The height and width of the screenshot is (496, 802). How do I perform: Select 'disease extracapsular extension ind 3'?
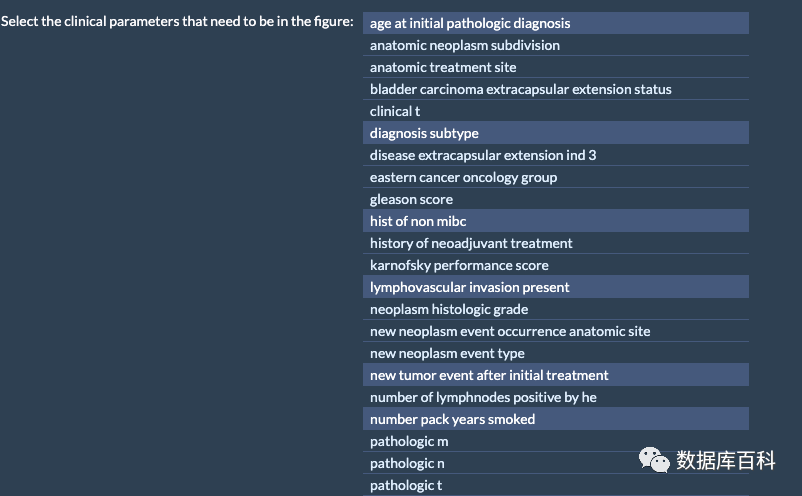(483, 155)
